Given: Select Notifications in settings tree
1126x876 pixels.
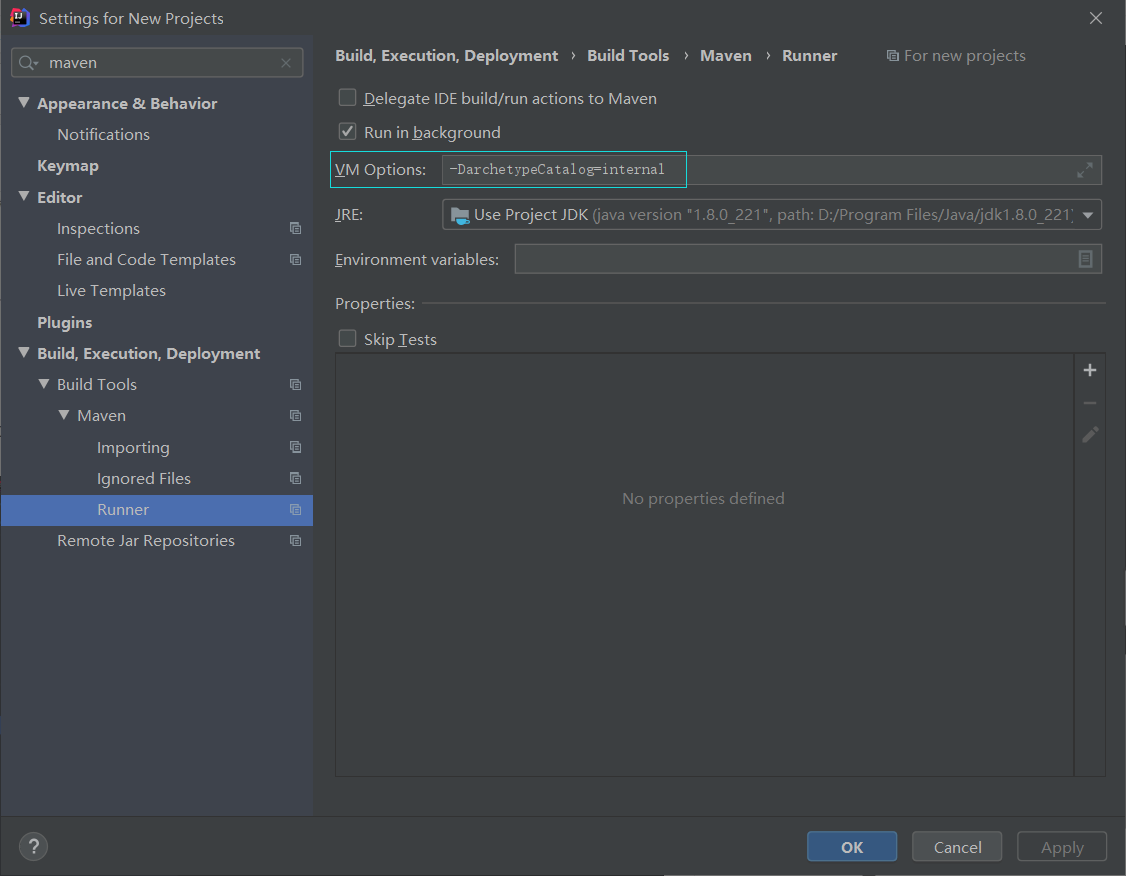Looking at the screenshot, I should 103,135.
